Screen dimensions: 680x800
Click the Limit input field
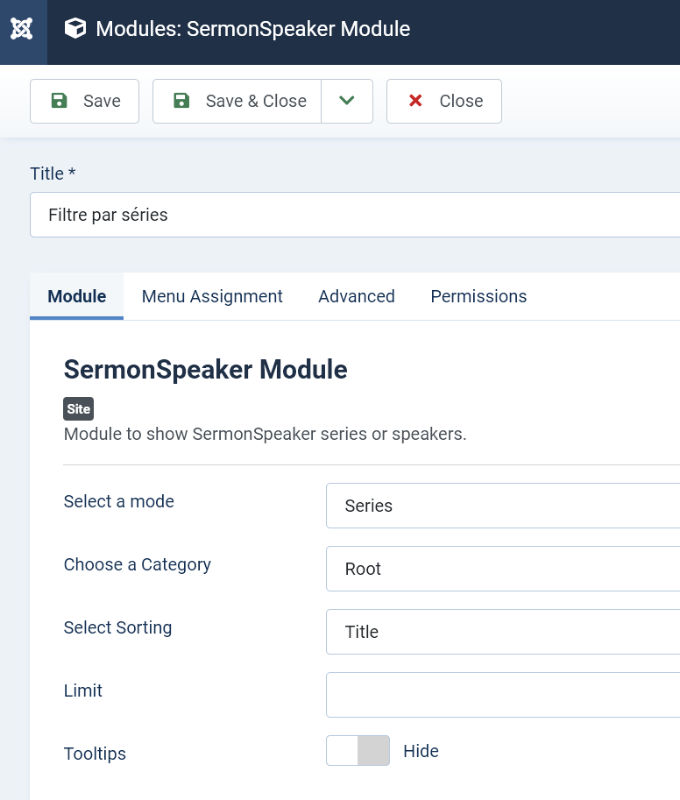pyautogui.click(x=503, y=695)
